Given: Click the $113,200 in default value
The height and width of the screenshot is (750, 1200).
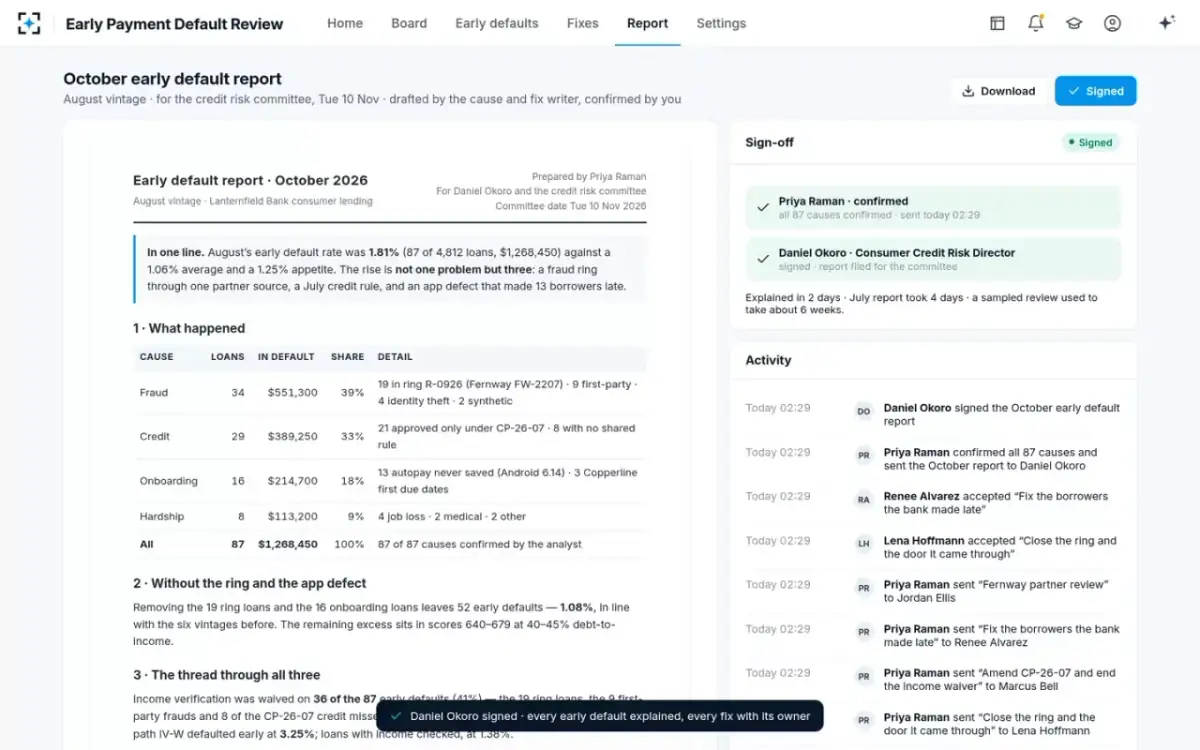Looking at the screenshot, I should [293, 517].
